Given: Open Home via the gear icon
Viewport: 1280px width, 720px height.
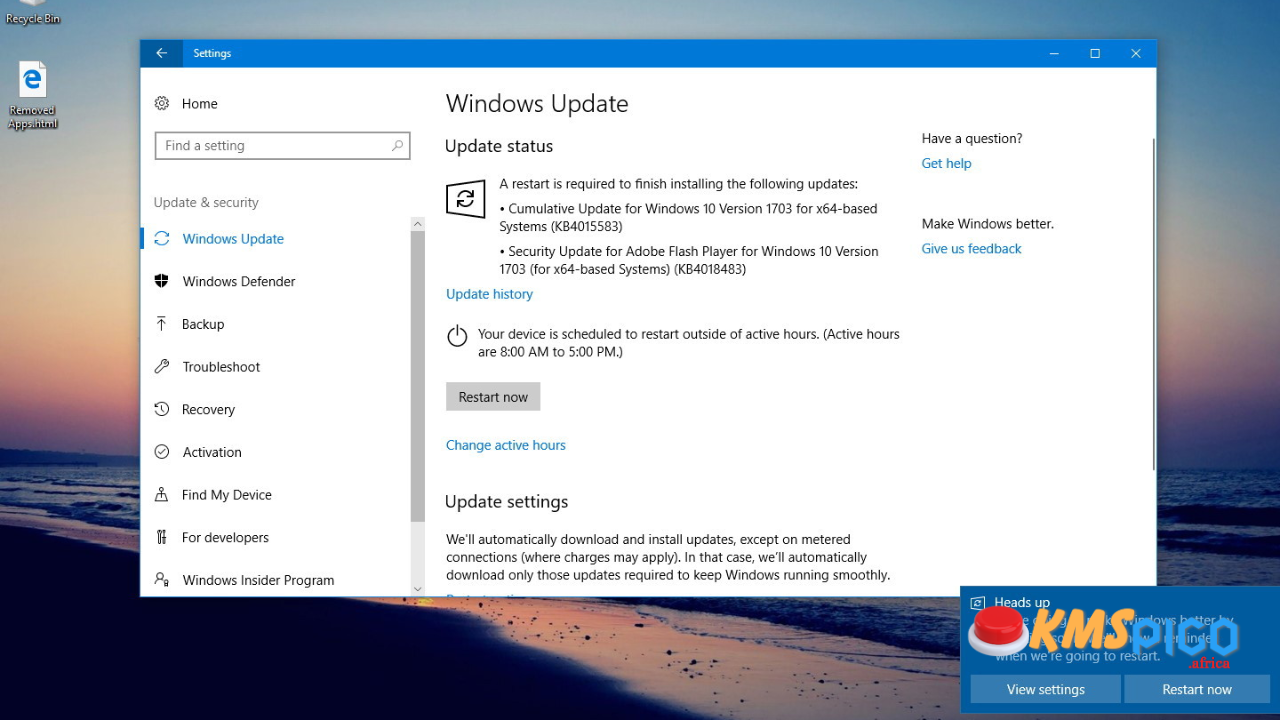Looking at the screenshot, I should pyautogui.click(x=162, y=103).
